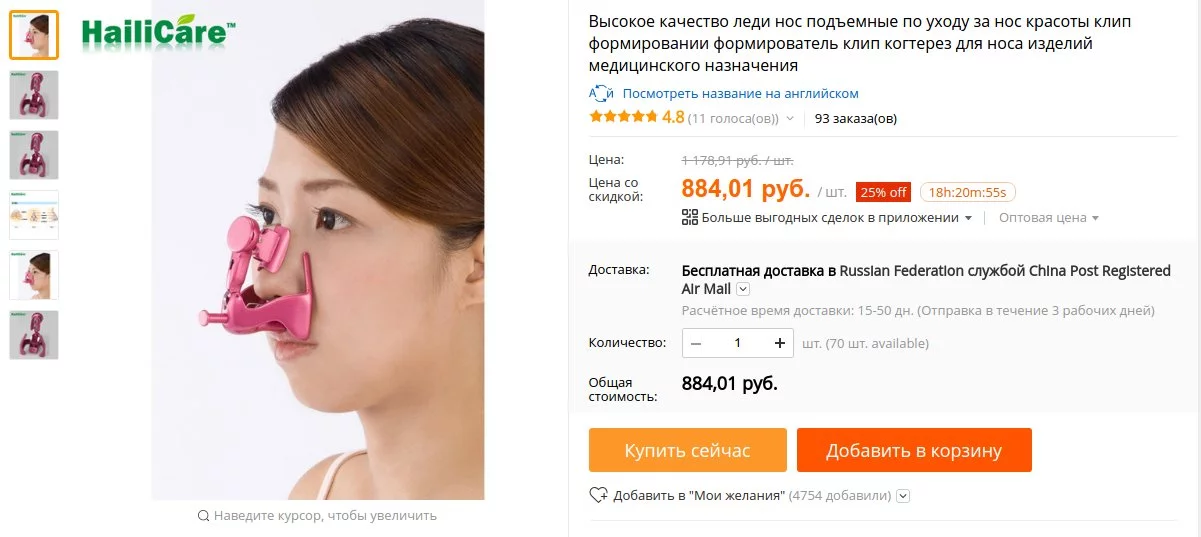This screenshot has height=537, width=1201.
Task: Expand the wishlist options chevron
Action: (x=903, y=495)
